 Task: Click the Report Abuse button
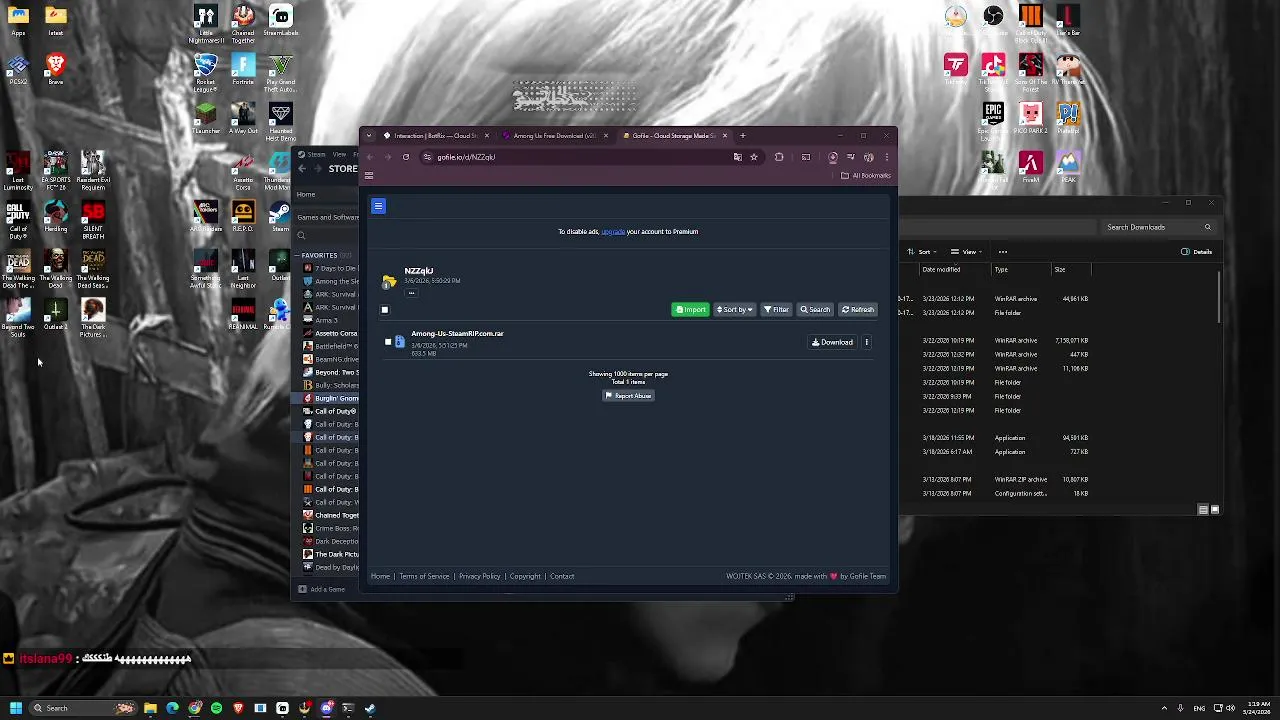click(x=628, y=396)
